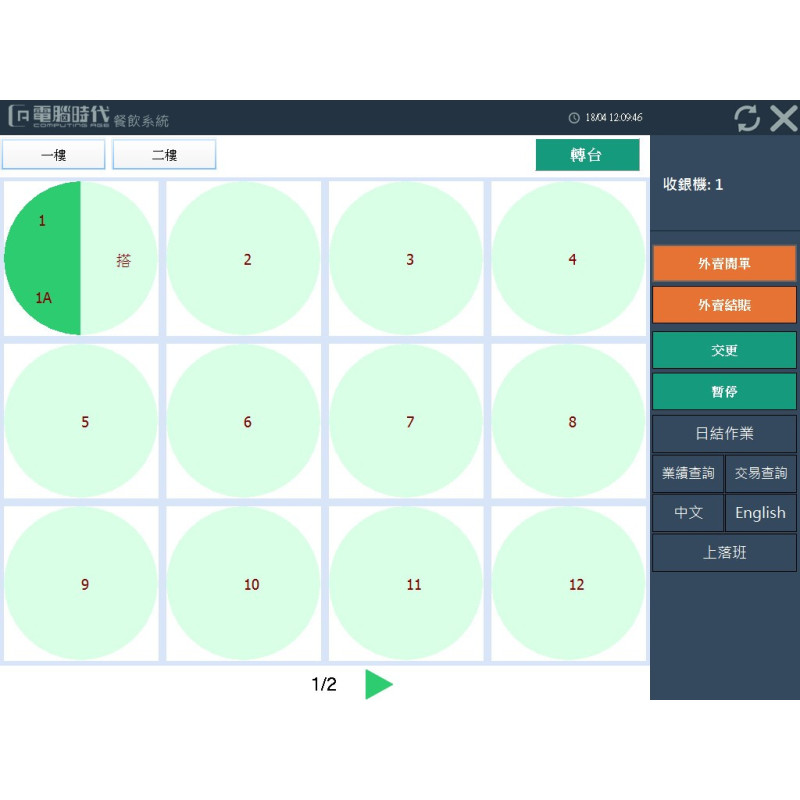Toggle the 暫停 pause button
800x800 pixels.
tap(724, 392)
